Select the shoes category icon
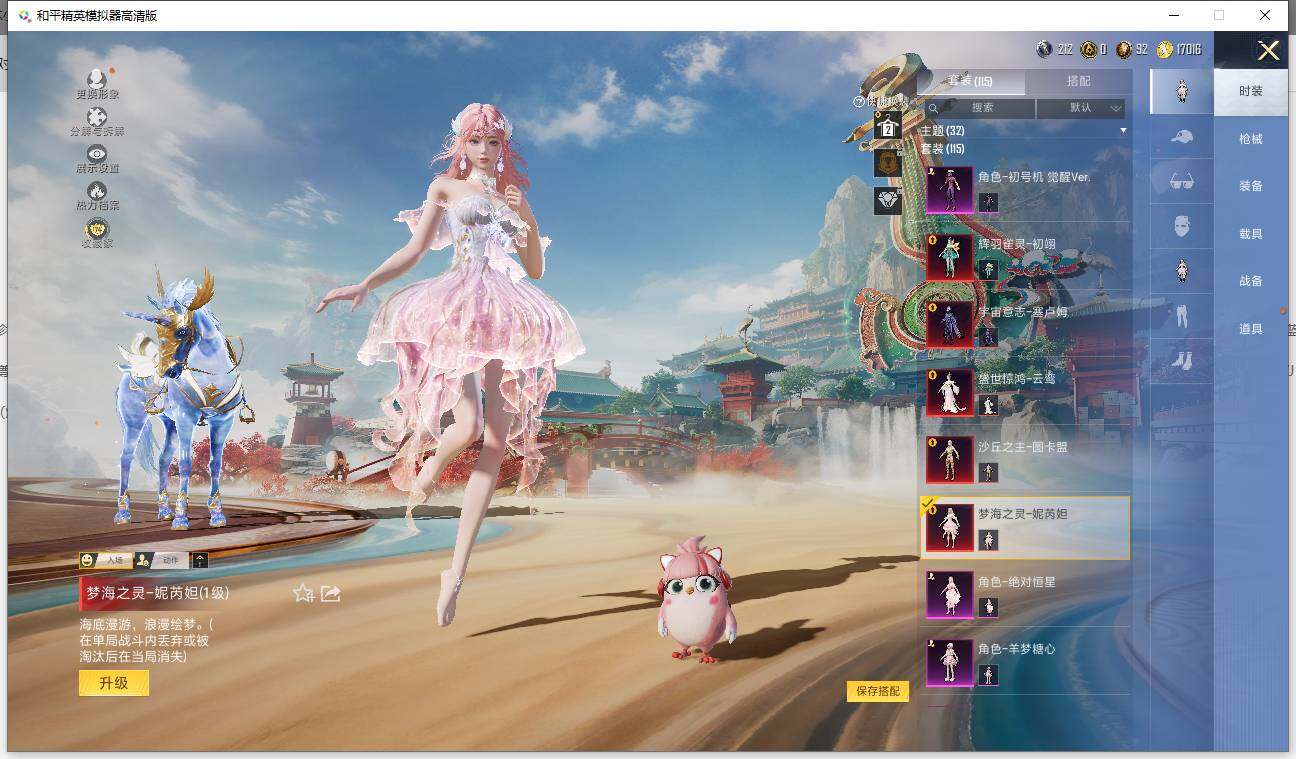The image size is (1296, 759). tap(1181, 359)
